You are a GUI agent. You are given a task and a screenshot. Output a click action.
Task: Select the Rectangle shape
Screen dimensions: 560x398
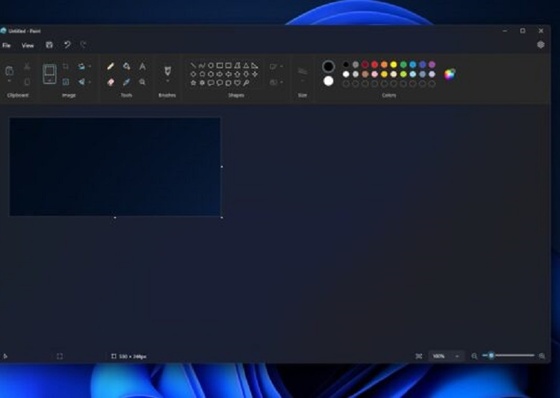click(x=220, y=65)
